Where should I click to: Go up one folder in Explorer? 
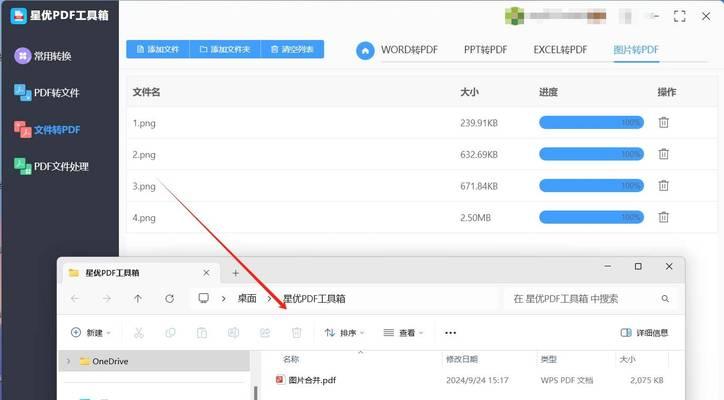pos(138,299)
